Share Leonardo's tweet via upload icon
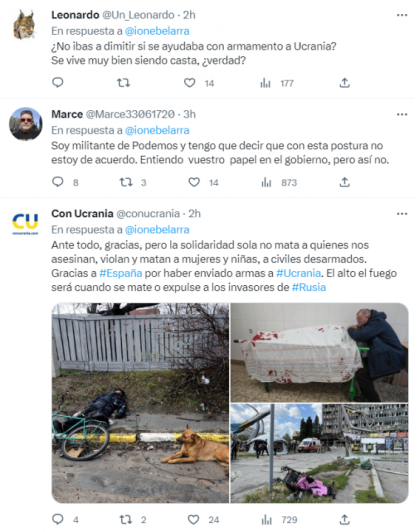 pyautogui.click(x=344, y=82)
